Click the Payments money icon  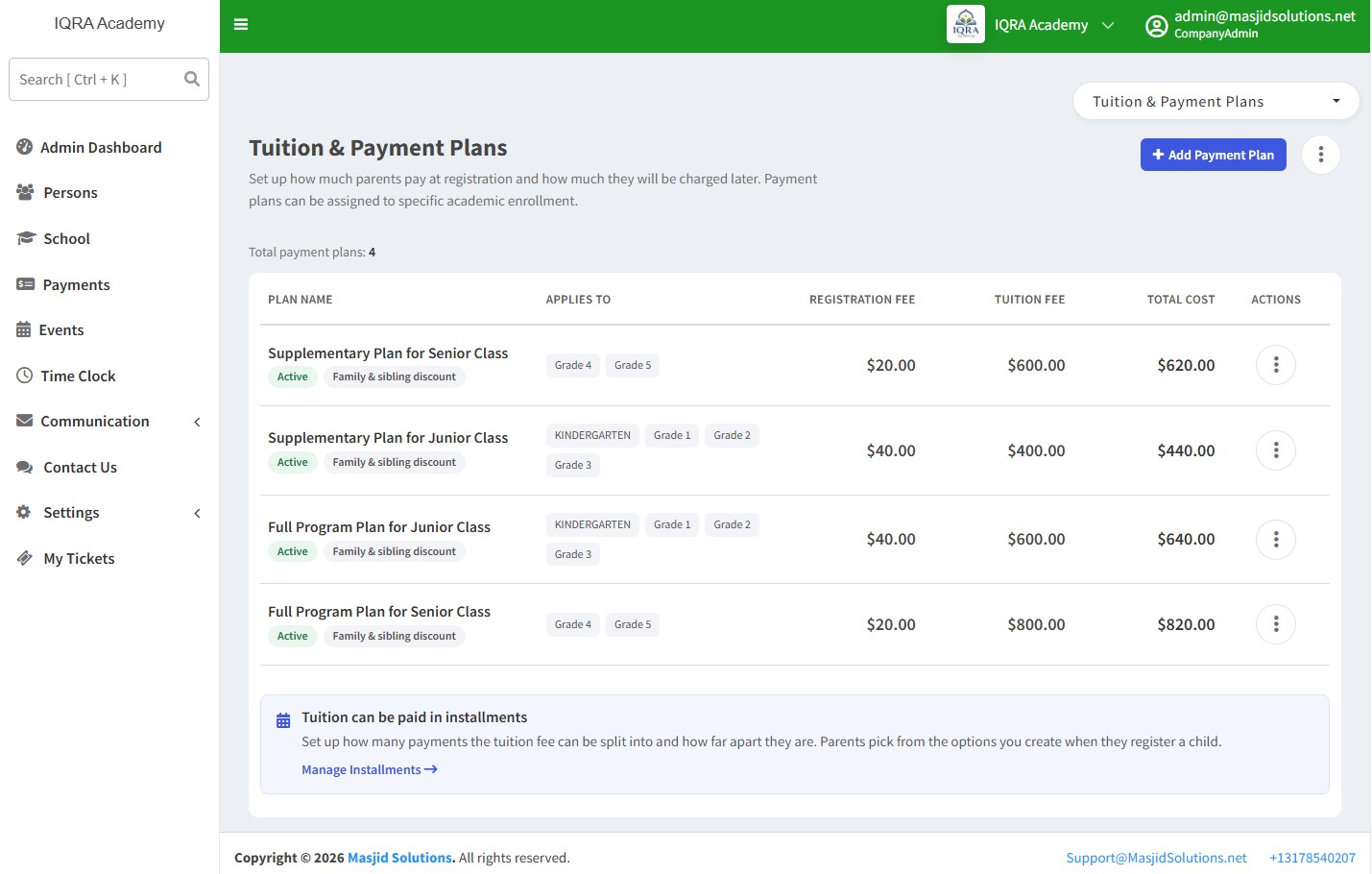tap(25, 284)
